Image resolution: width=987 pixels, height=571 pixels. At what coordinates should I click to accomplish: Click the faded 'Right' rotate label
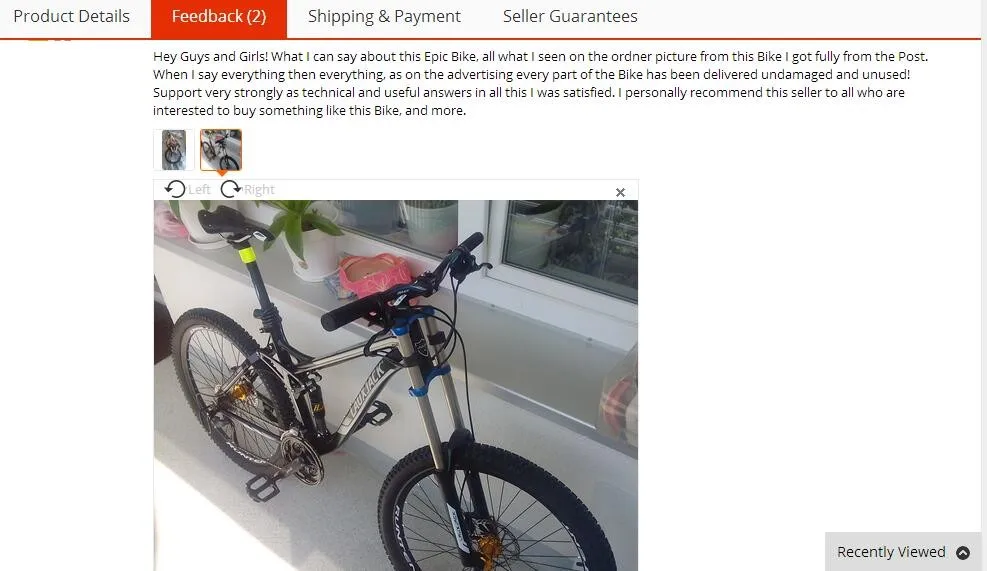259,189
